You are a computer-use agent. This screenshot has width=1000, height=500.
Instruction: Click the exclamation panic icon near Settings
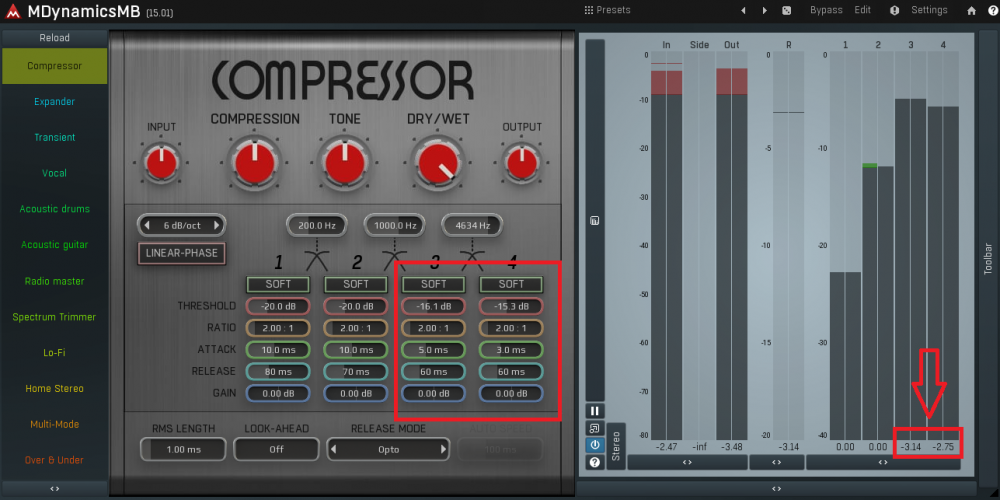tap(894, 11)
